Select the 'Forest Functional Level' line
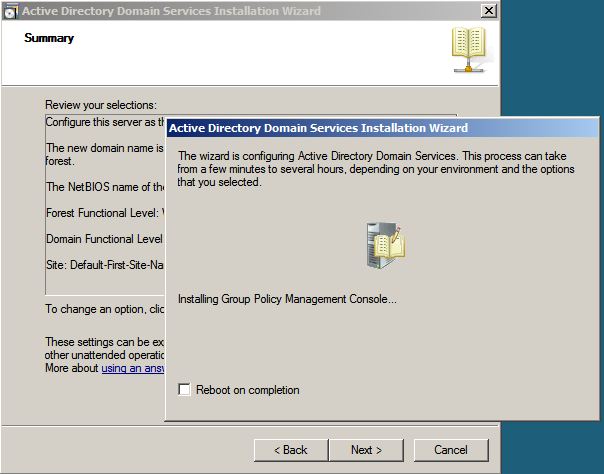The width and height of the screenshot is (604, 474). pos(105,213)
